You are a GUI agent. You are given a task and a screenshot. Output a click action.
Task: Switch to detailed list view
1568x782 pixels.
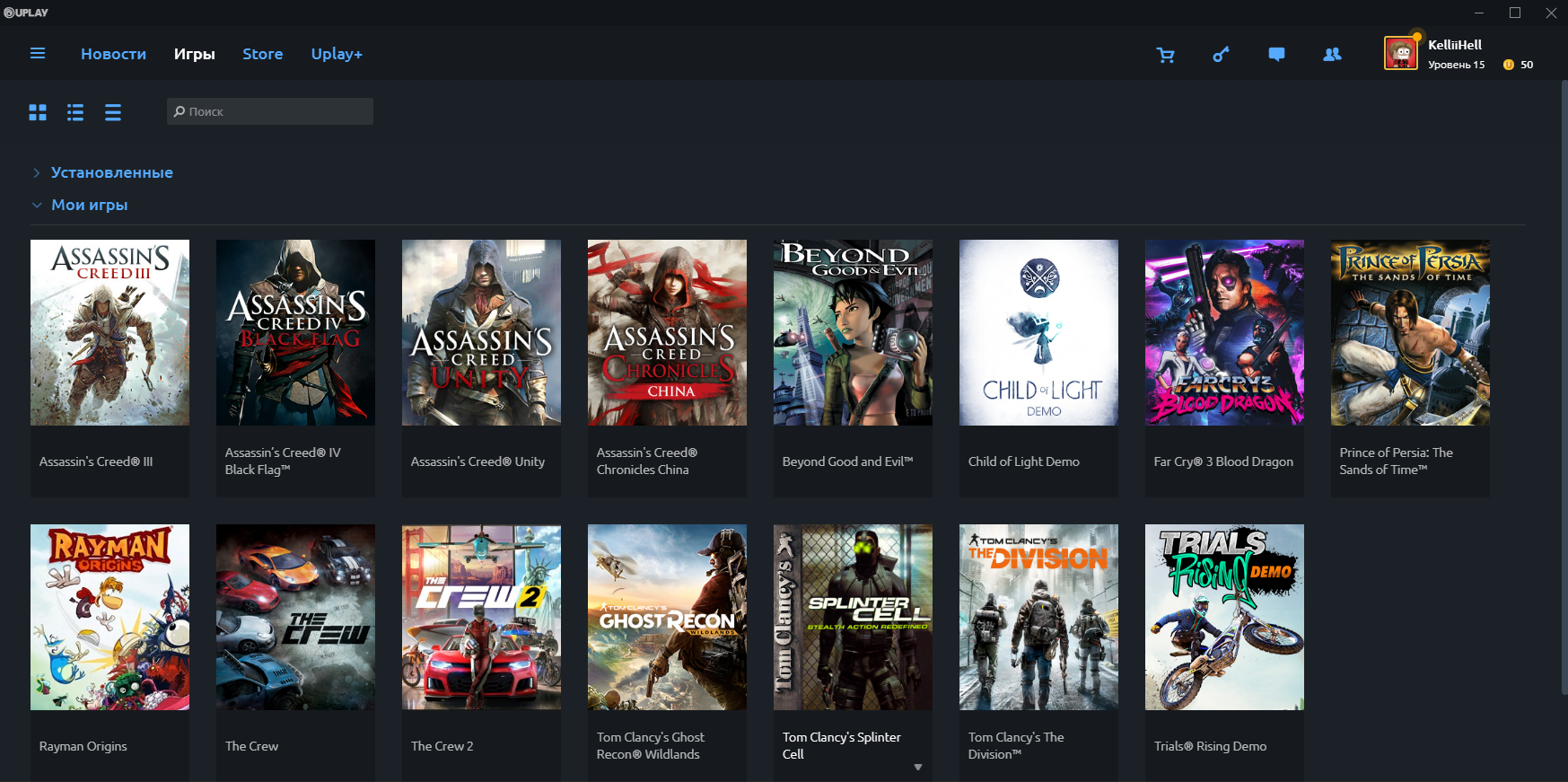[x=75, y=112]
